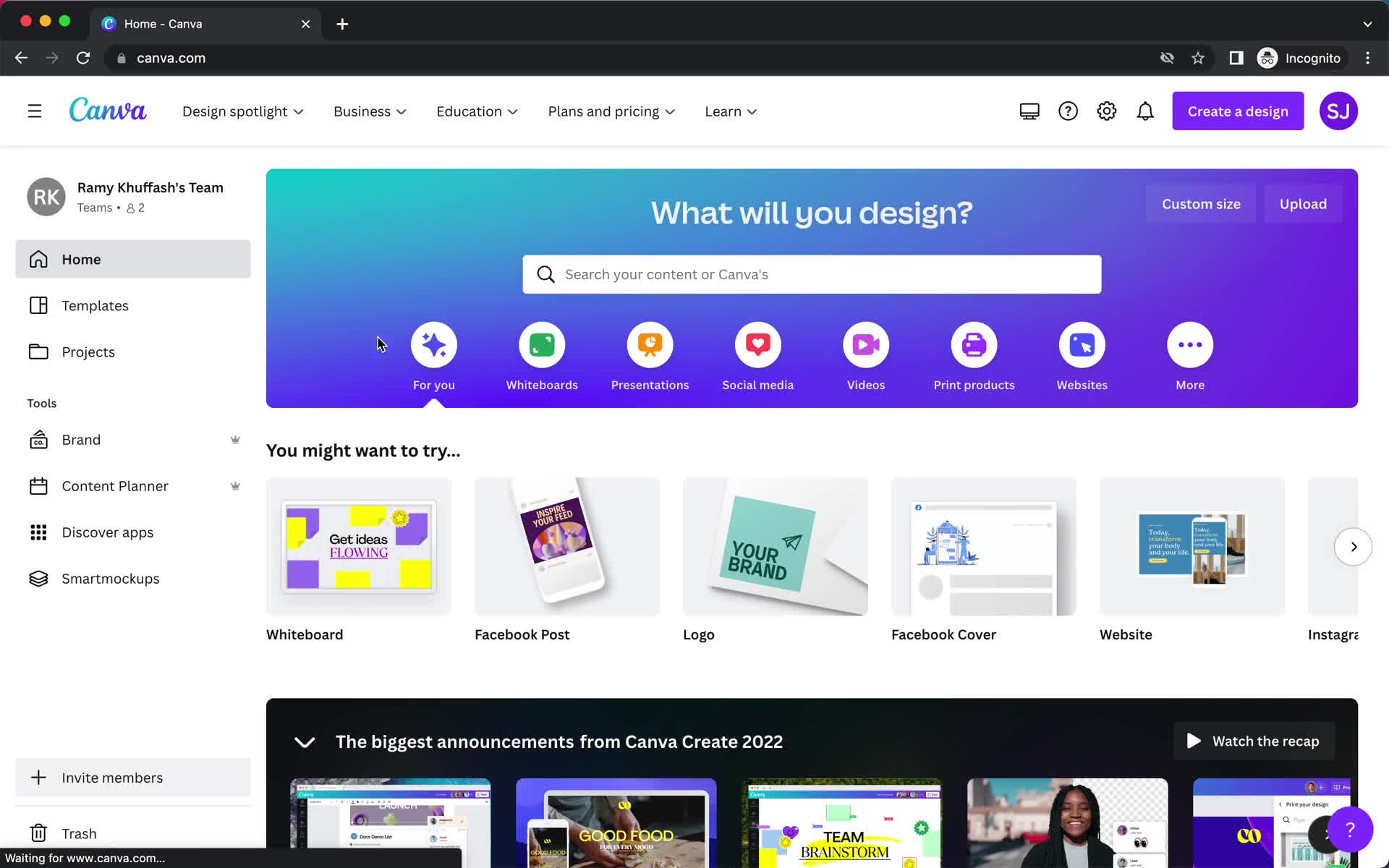Click the Create a design button

(x=1238, y=111)
